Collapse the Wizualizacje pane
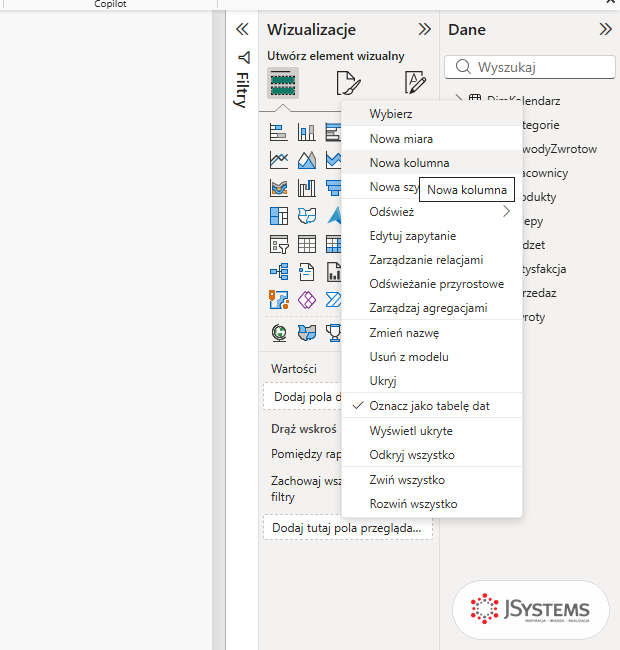The height and width of the screenshot is (650, 620). click(424, 29)
